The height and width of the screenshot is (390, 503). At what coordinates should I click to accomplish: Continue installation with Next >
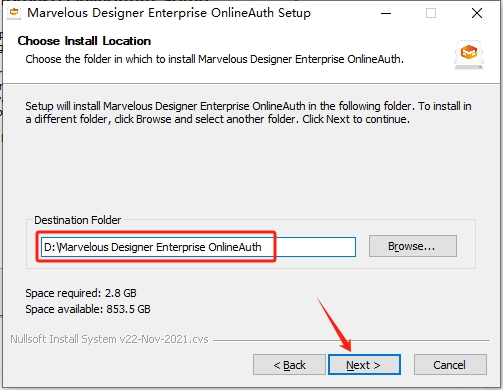coord(364,365)
